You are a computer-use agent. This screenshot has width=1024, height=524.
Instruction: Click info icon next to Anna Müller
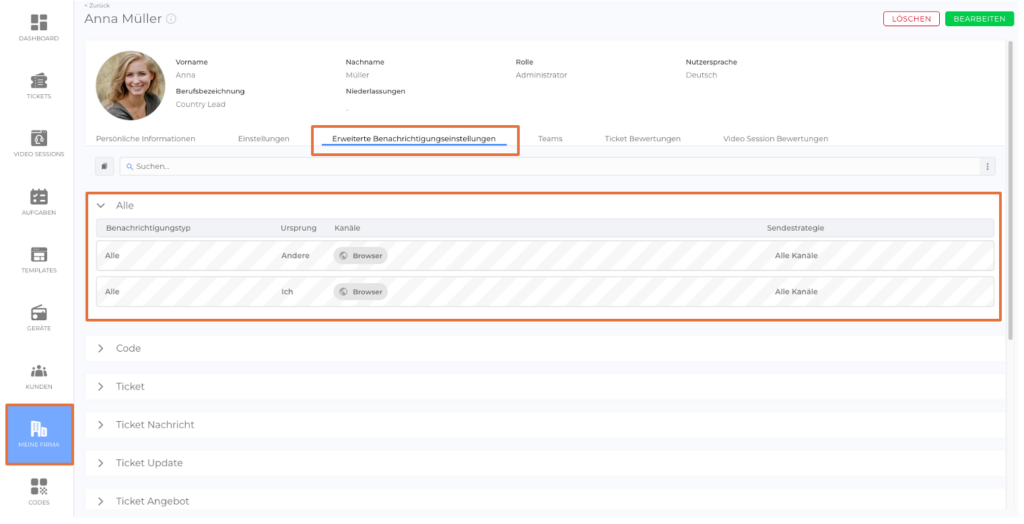[171, 19]
